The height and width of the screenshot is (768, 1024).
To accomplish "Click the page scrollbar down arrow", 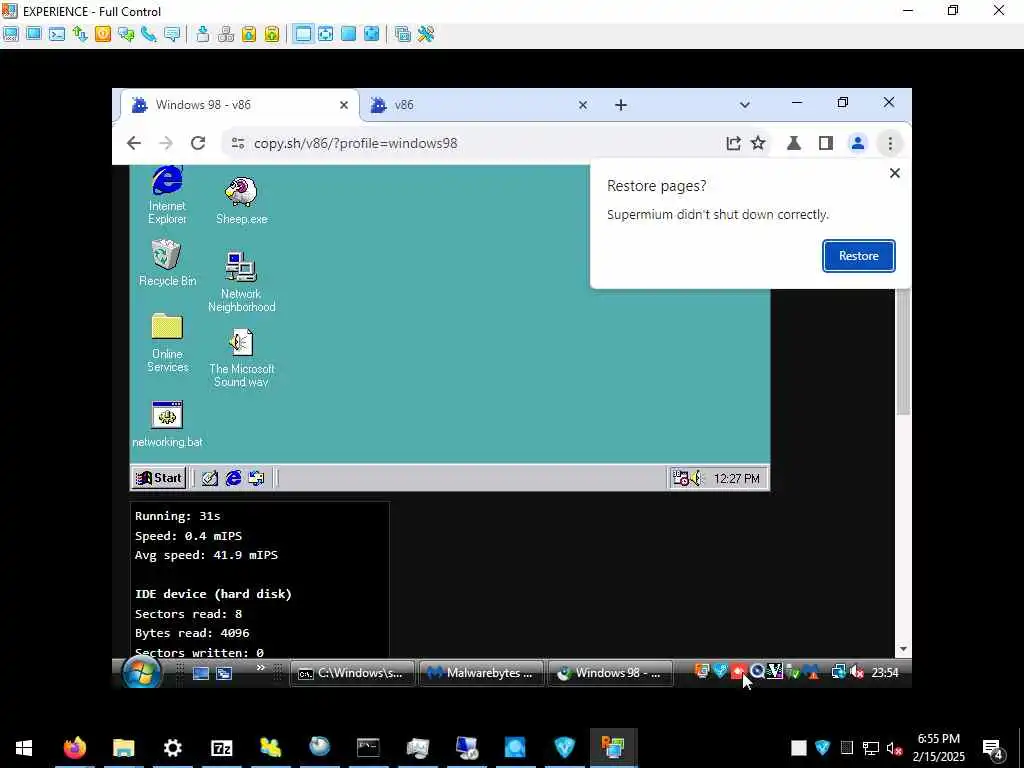I will [x=903, y=649].
